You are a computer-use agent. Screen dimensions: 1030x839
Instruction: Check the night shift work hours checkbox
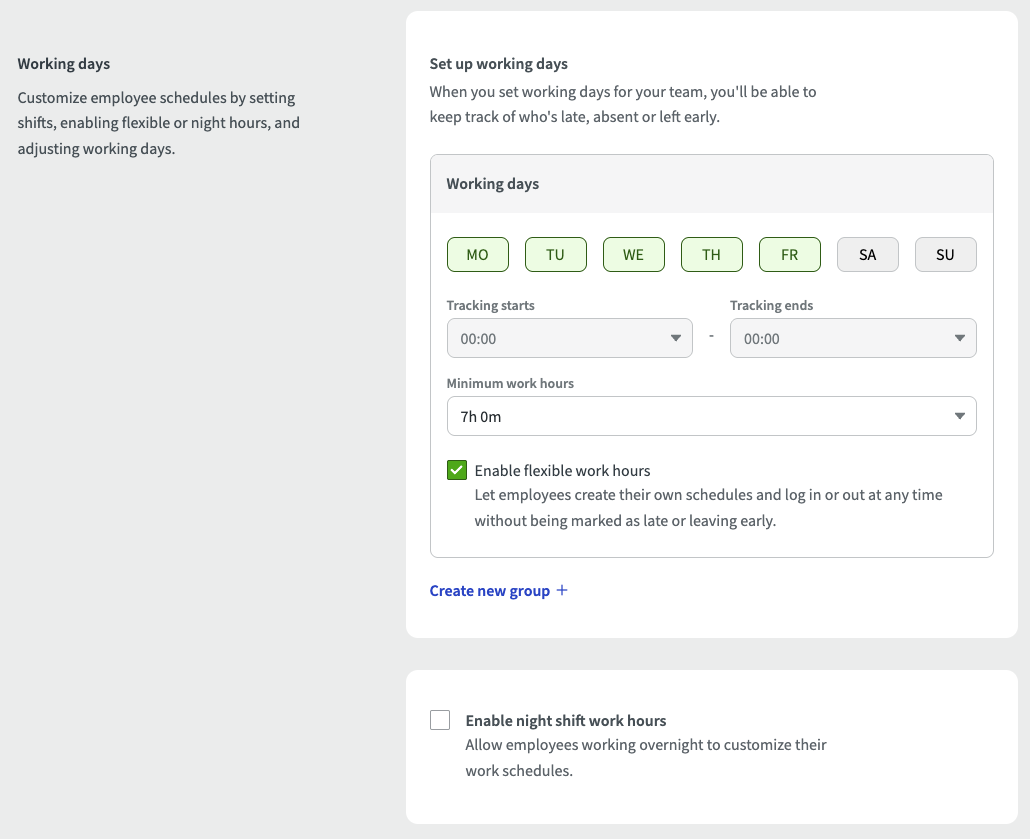[440, 720]
